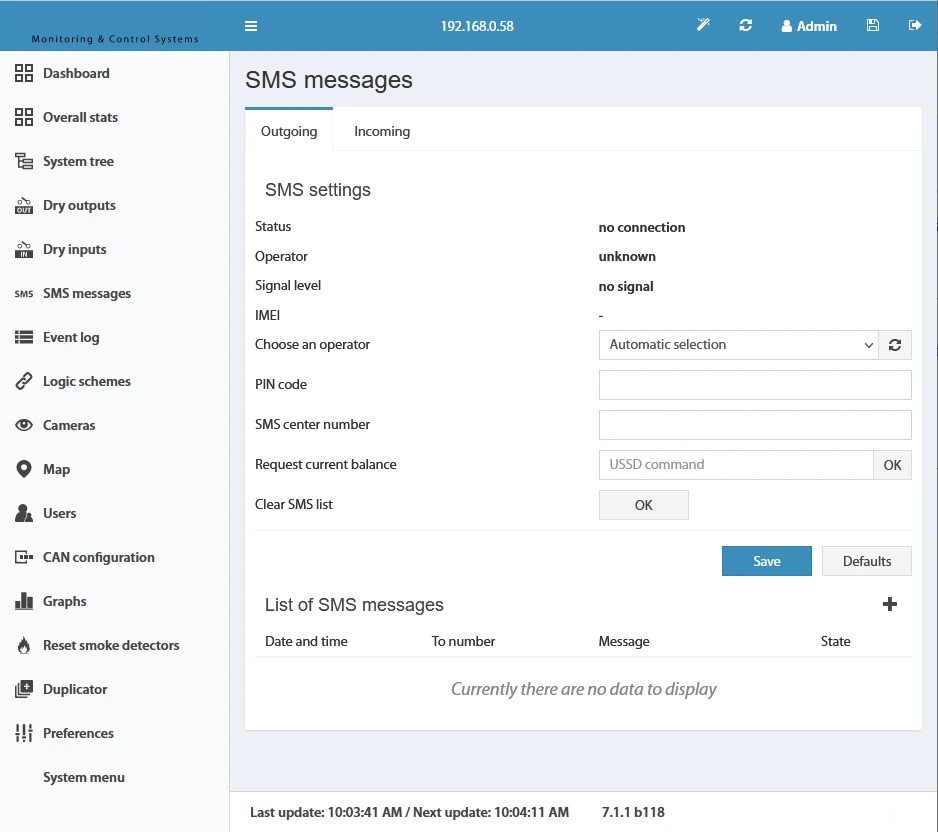Viewport: 938px width, 832px height.
Task: Click the Cameras eye icon
Action: pos(24,425)
